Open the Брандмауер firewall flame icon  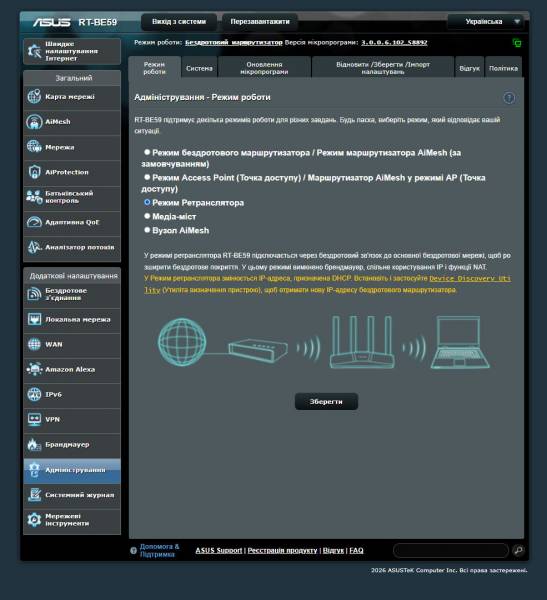click(x=34, y=445)
